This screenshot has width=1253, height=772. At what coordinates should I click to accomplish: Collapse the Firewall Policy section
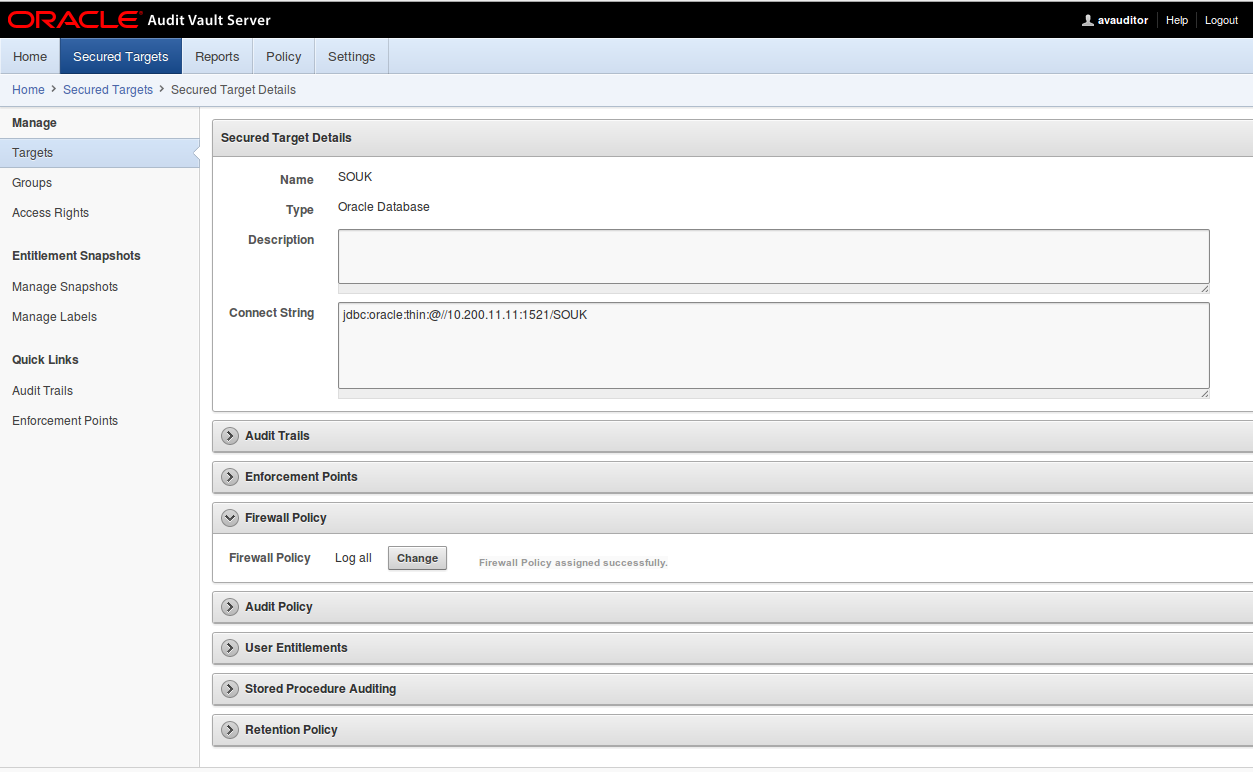pyautogui.click(x=230, y=518)
